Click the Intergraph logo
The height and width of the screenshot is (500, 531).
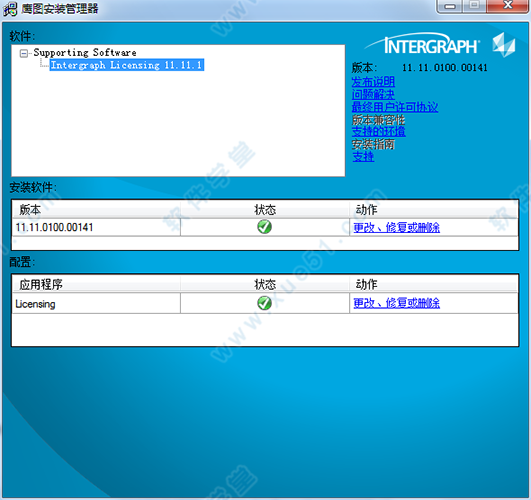(422, 44)
